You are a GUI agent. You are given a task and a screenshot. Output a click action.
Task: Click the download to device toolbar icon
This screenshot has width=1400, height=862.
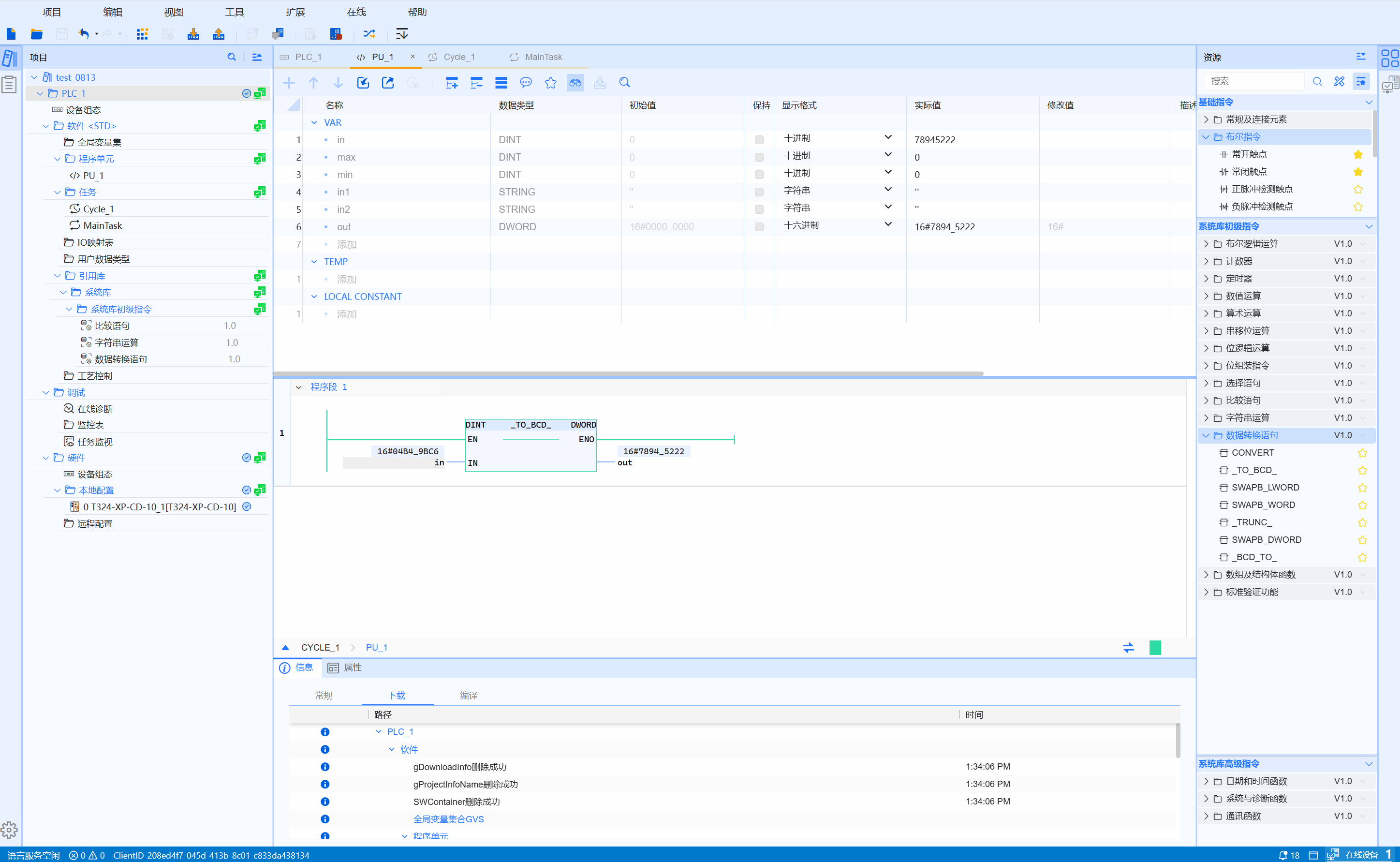[x=193, y=34]
